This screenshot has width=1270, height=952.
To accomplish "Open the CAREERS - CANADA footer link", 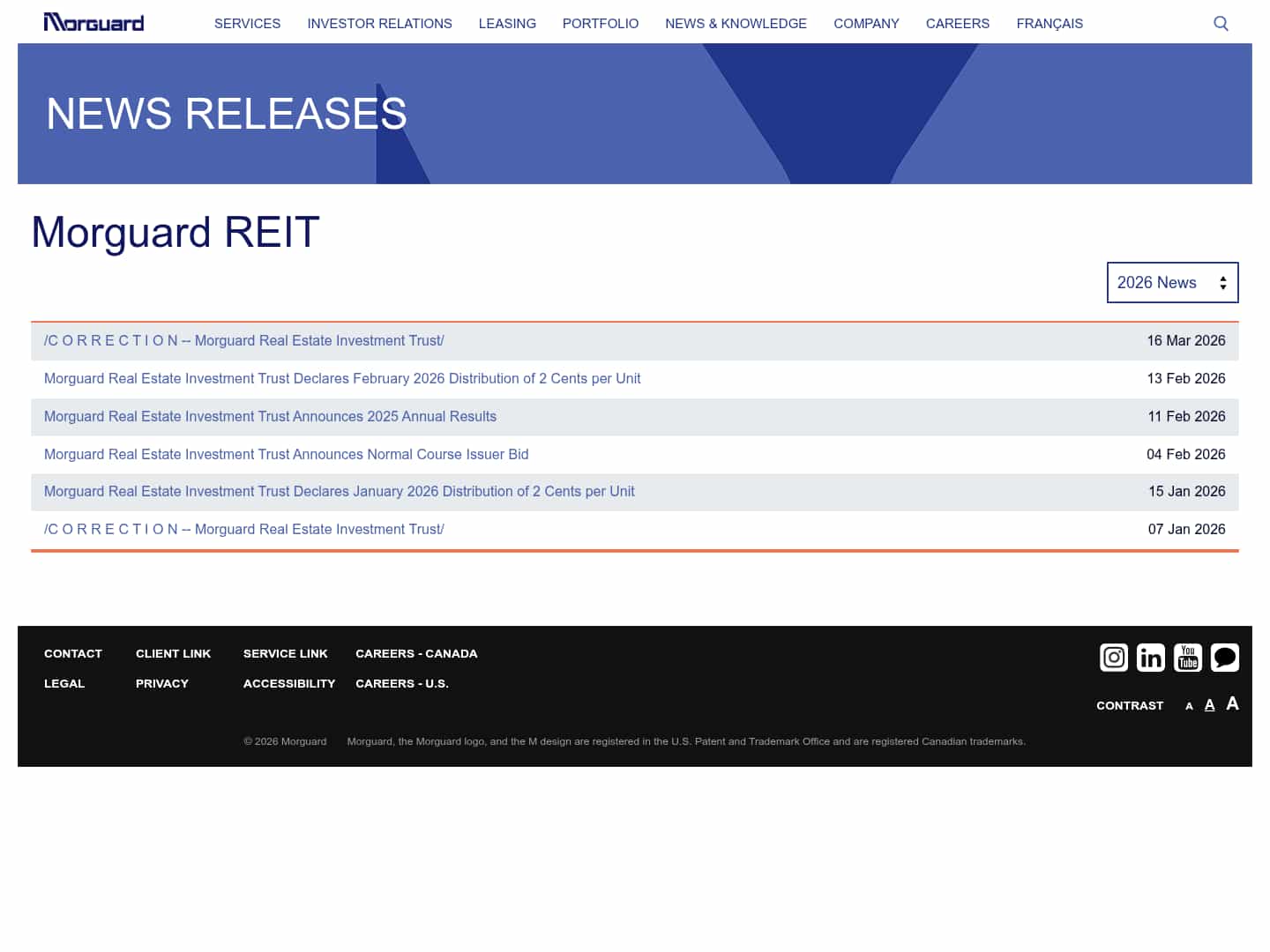I will click(x=416, y=653).
